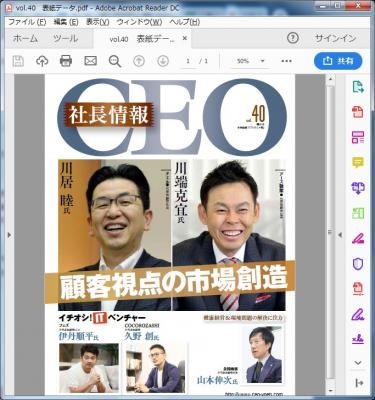Select the Fill & Sign pen tool

pyautogui.click(x=358, y=238)
